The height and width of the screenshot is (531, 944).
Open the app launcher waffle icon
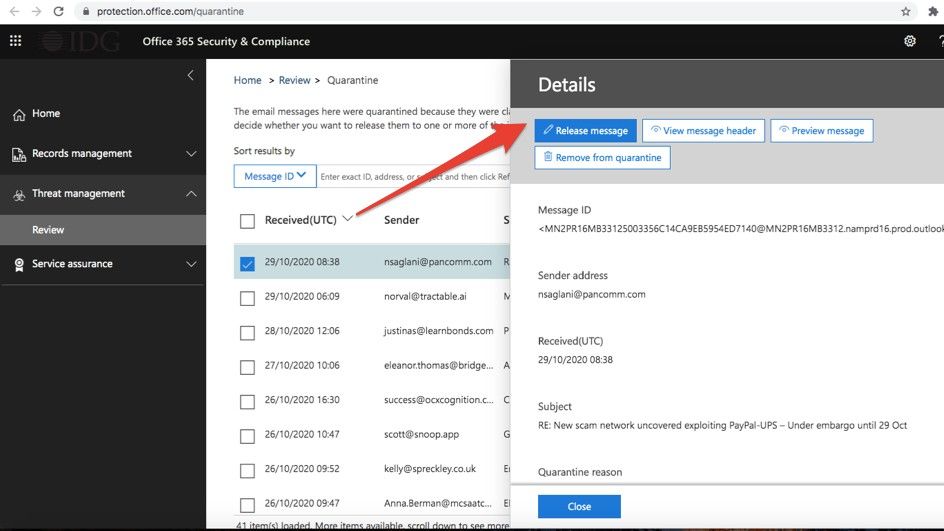coord(16,41)
